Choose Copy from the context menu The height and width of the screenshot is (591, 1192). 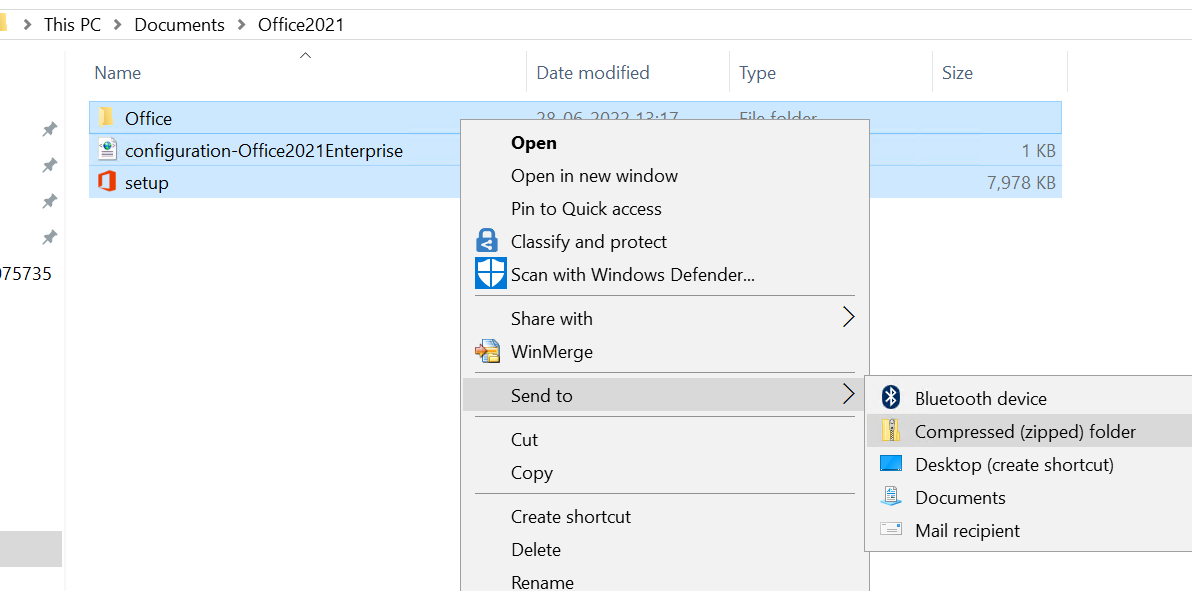click(531, 473)
